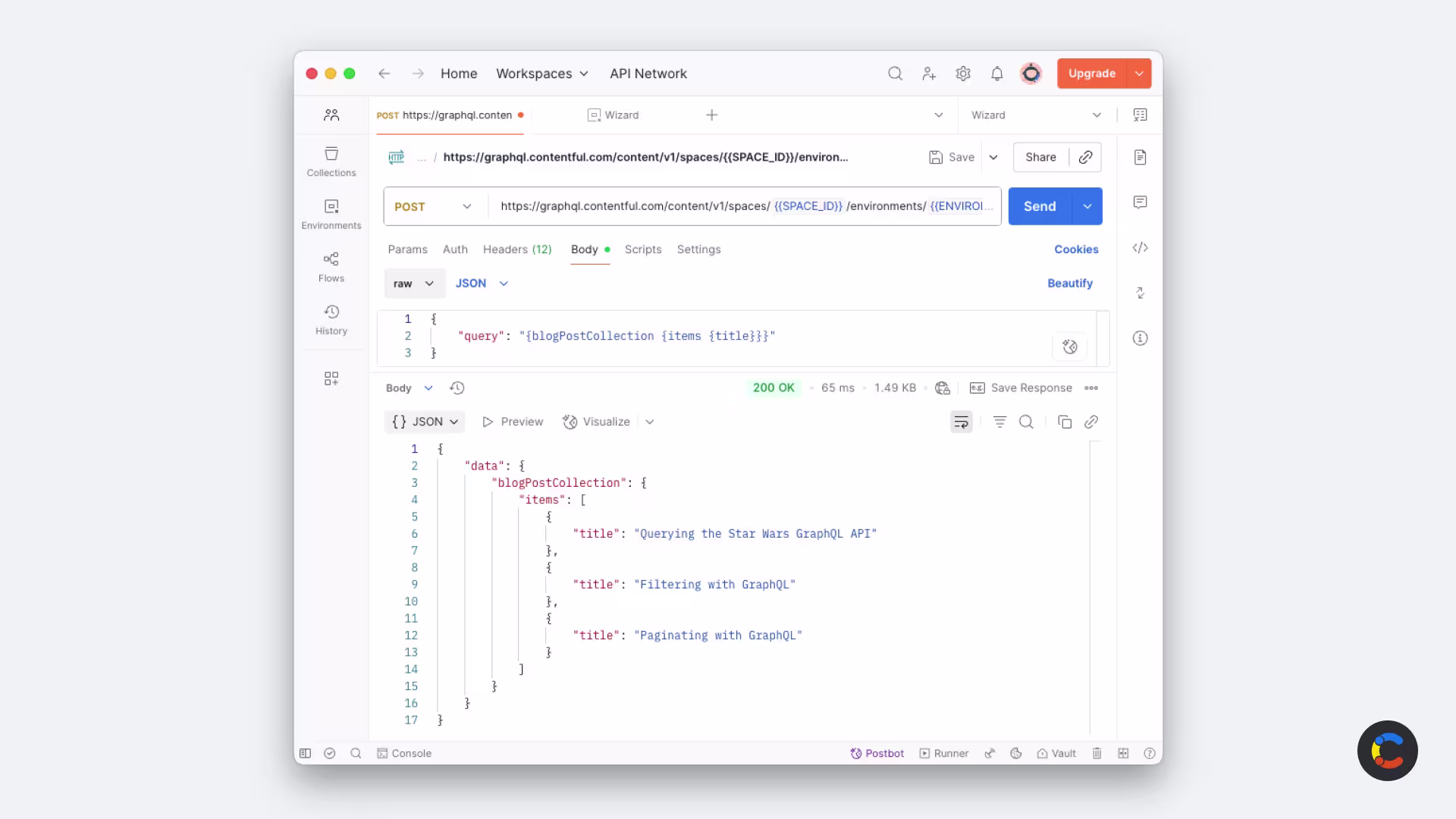Click the Send button
Screen dimensions: 1456x819
(1040, 206)
